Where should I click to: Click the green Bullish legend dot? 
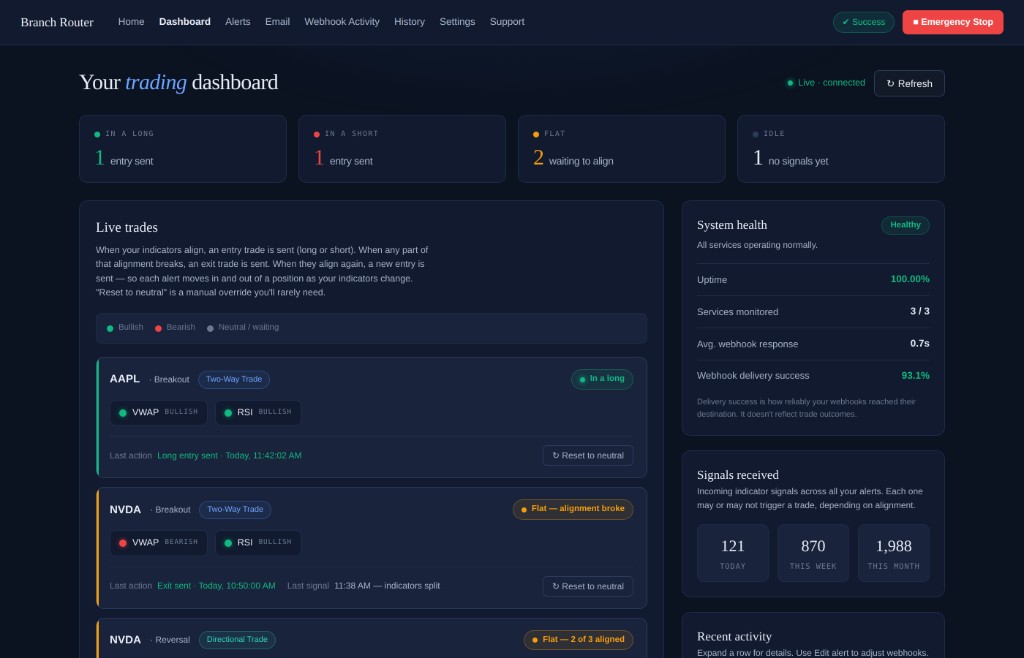point(110,328)
